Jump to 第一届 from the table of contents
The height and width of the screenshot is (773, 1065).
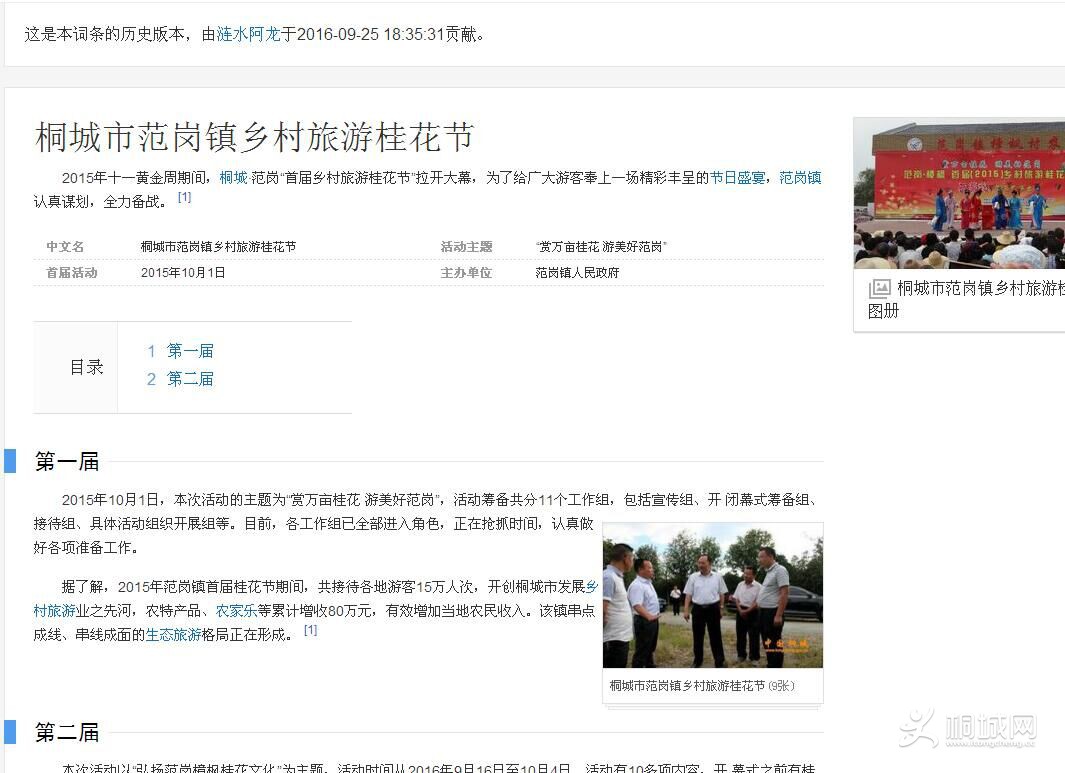[x=190, y=351]
